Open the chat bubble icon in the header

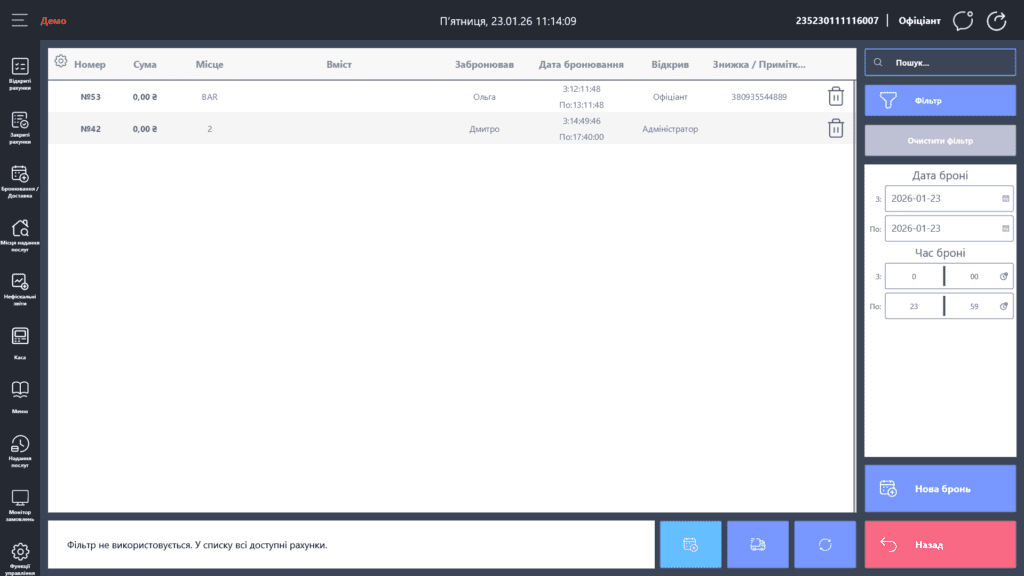point(963,21)
